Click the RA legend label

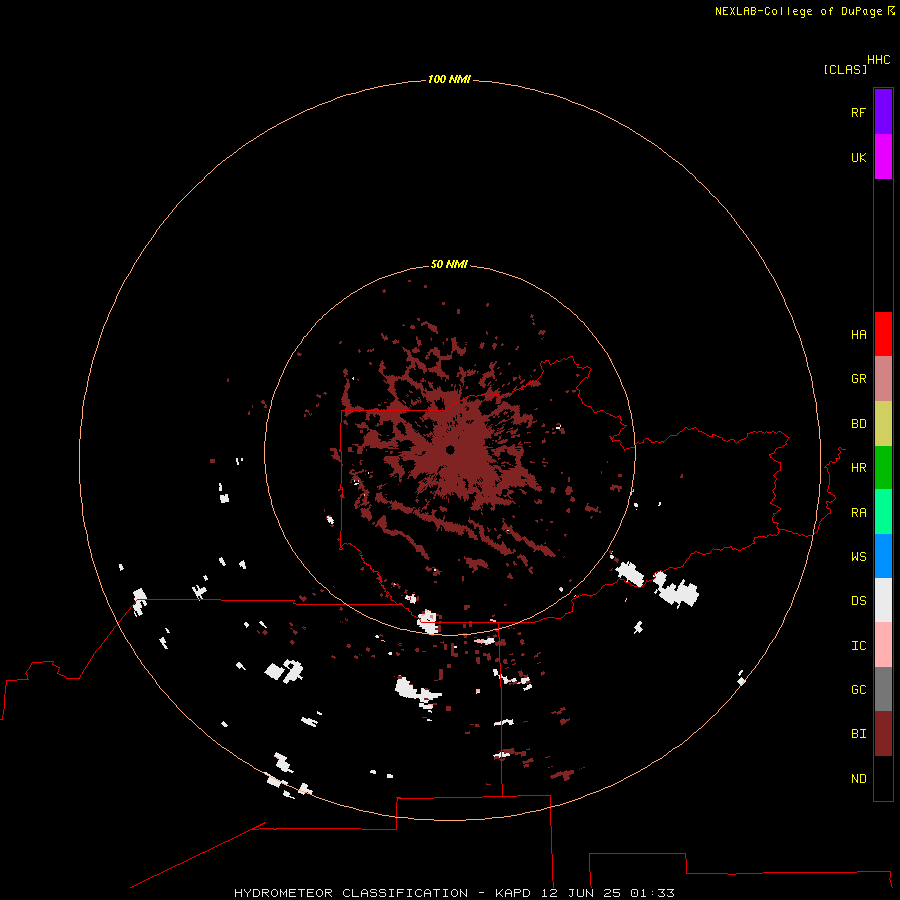(858, 513)
